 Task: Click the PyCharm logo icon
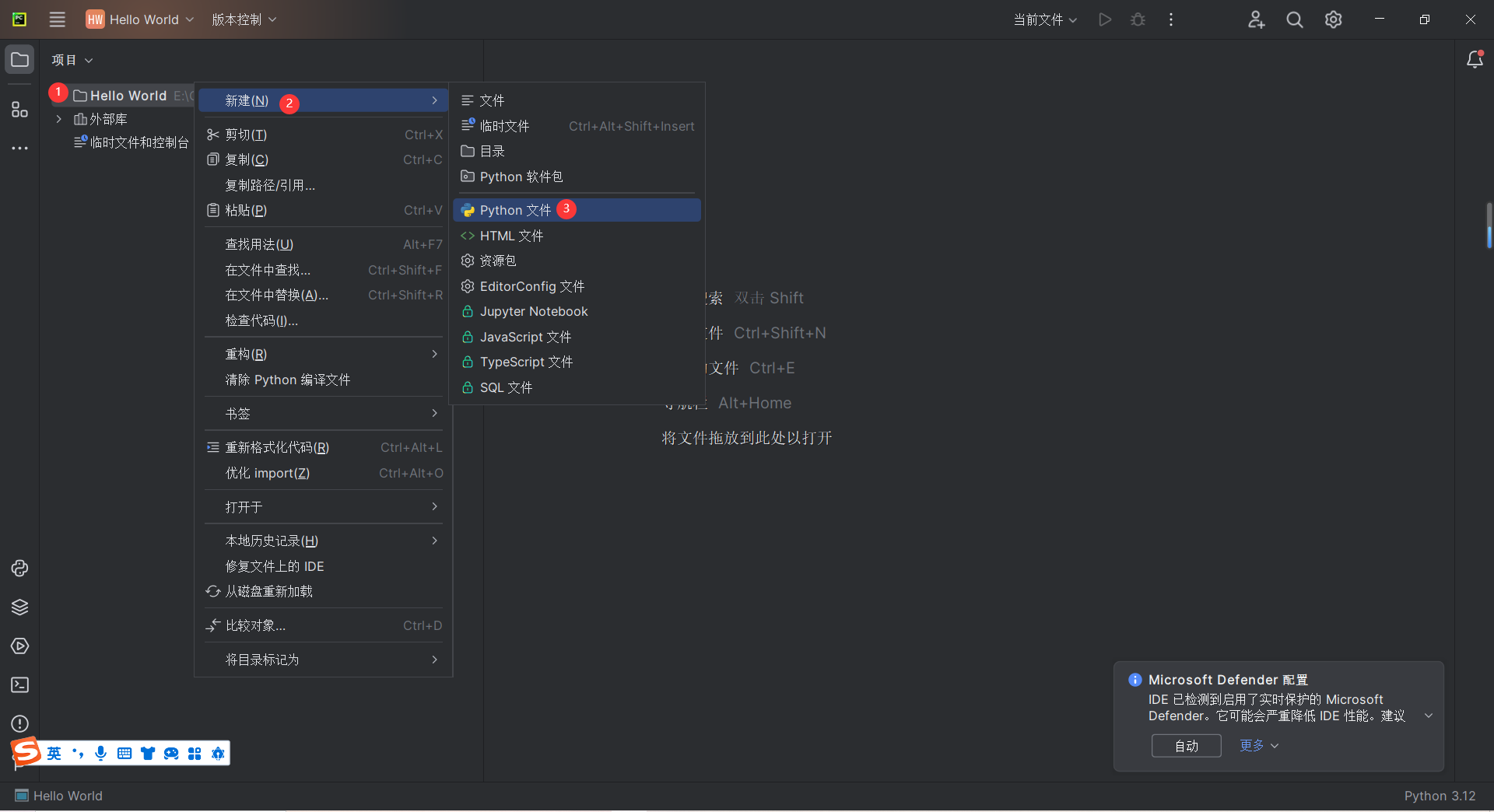point(19,19)
